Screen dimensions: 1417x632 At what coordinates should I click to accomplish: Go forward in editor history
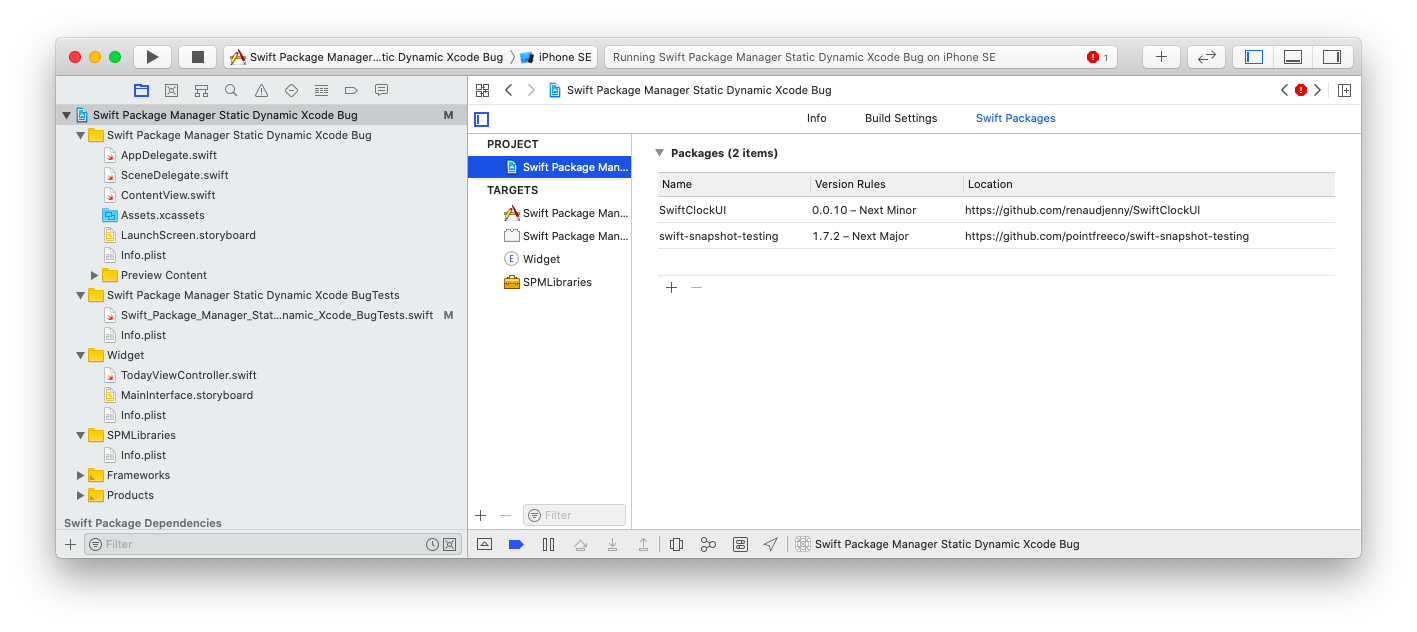click(x=531, y=90)
